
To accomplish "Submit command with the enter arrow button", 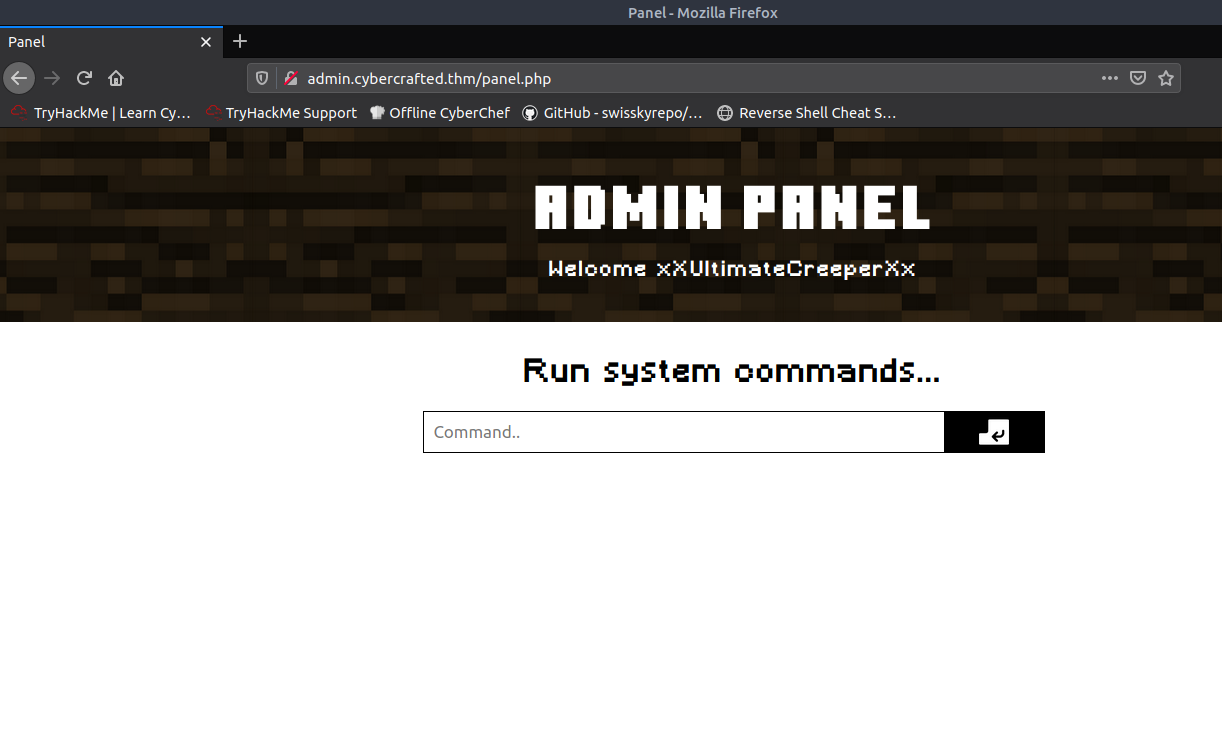I will (994, 432).
